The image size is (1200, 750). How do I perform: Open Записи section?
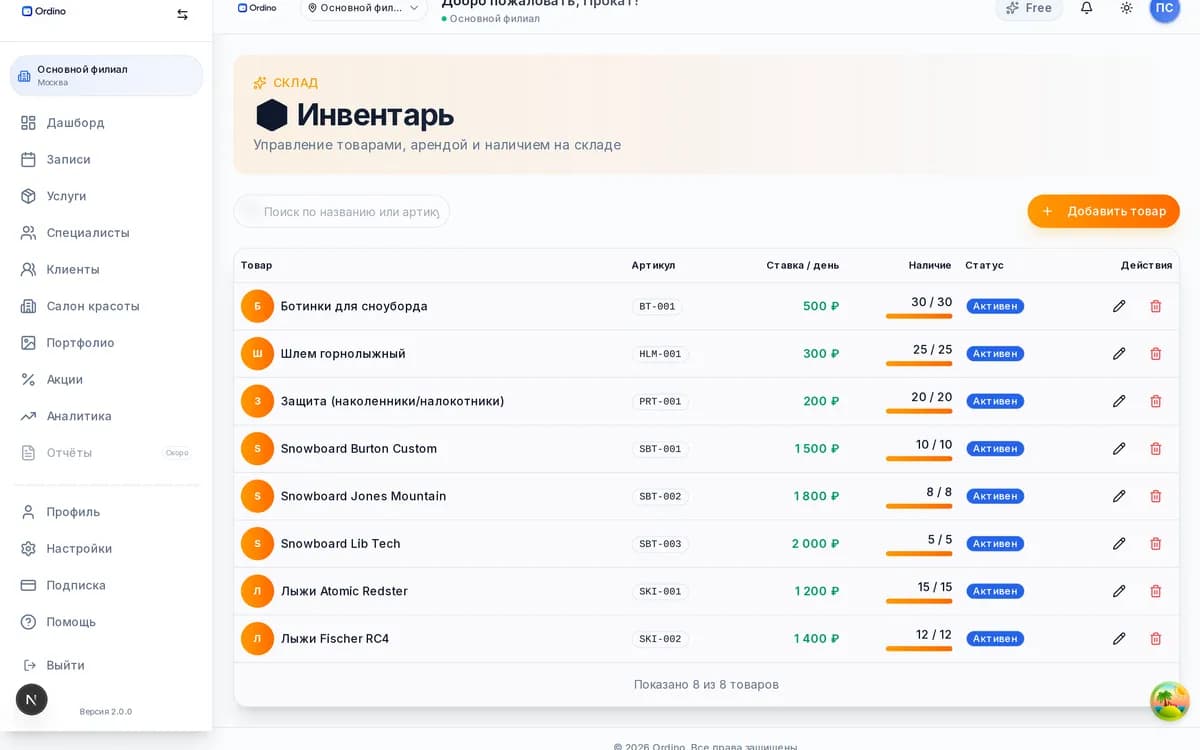(106, 159)
